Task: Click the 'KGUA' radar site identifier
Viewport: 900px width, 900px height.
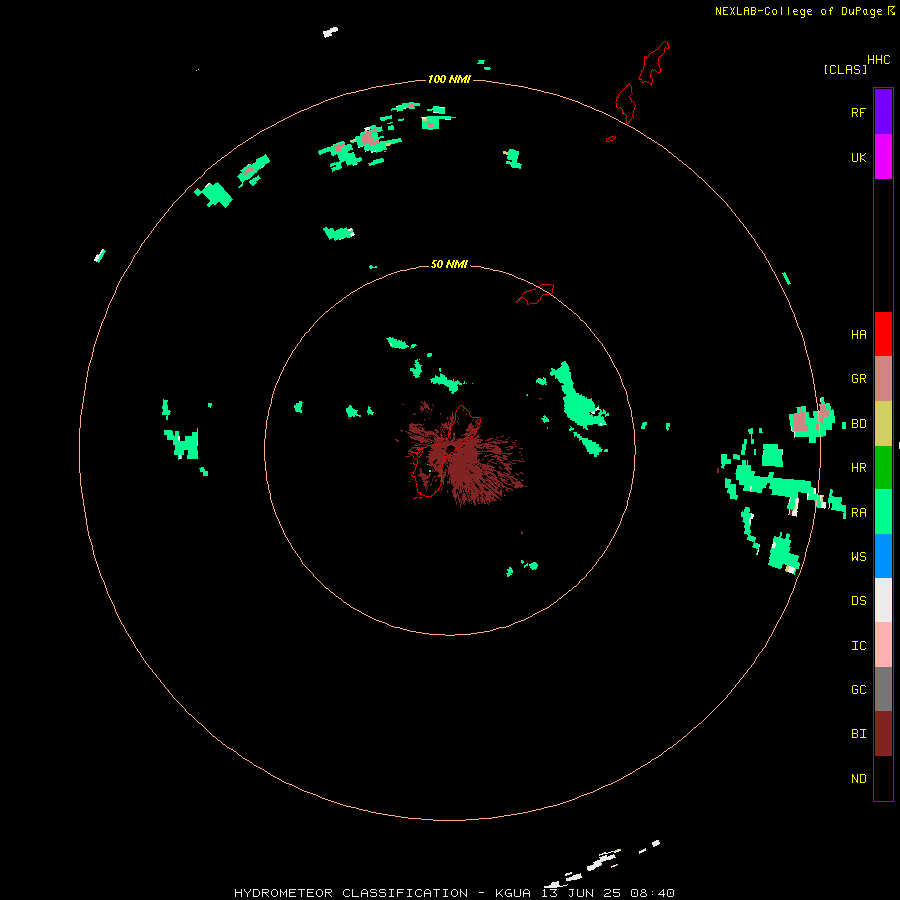Action: pos(513,893)
